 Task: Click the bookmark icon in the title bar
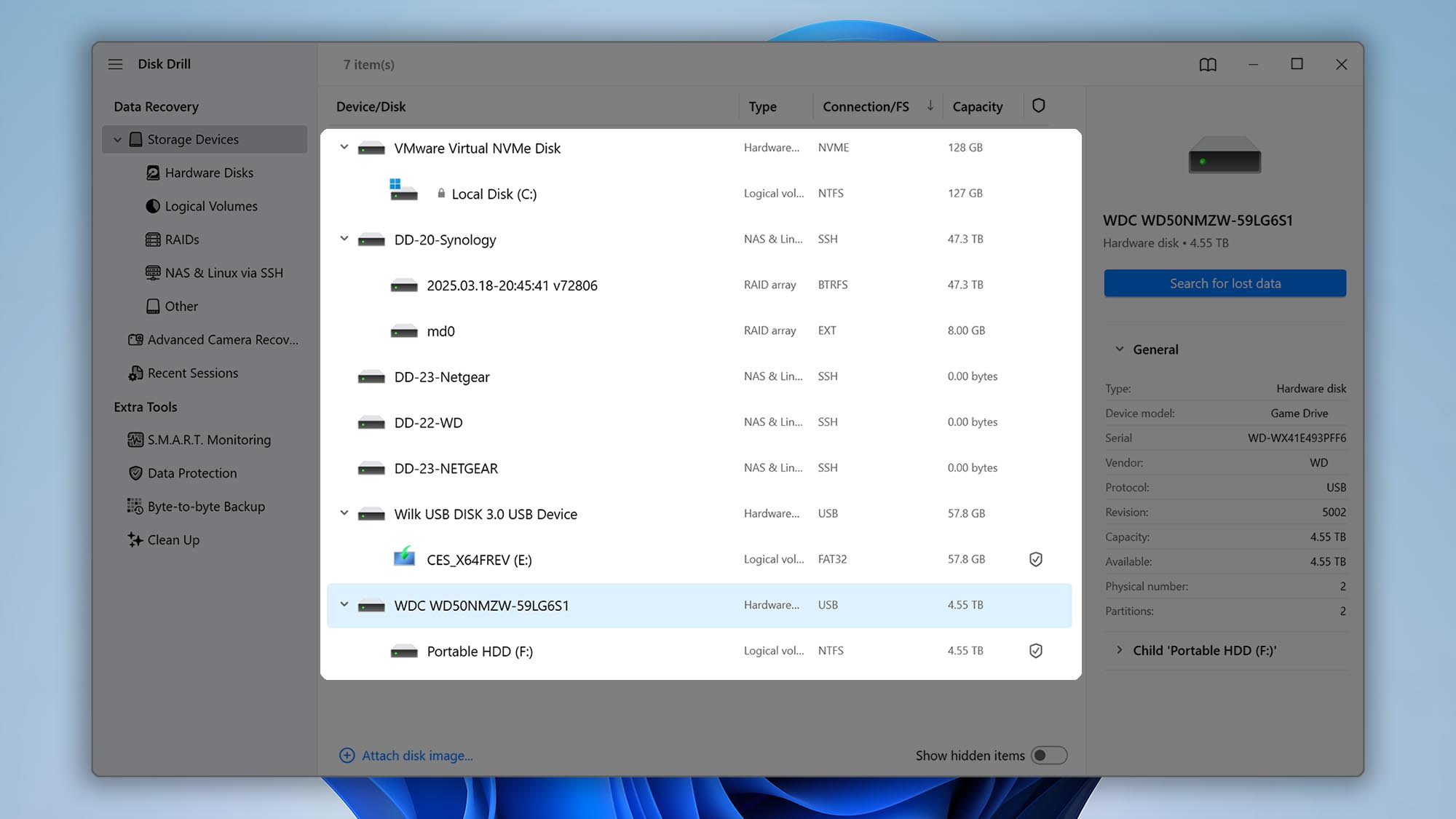tap(1208, 64)
